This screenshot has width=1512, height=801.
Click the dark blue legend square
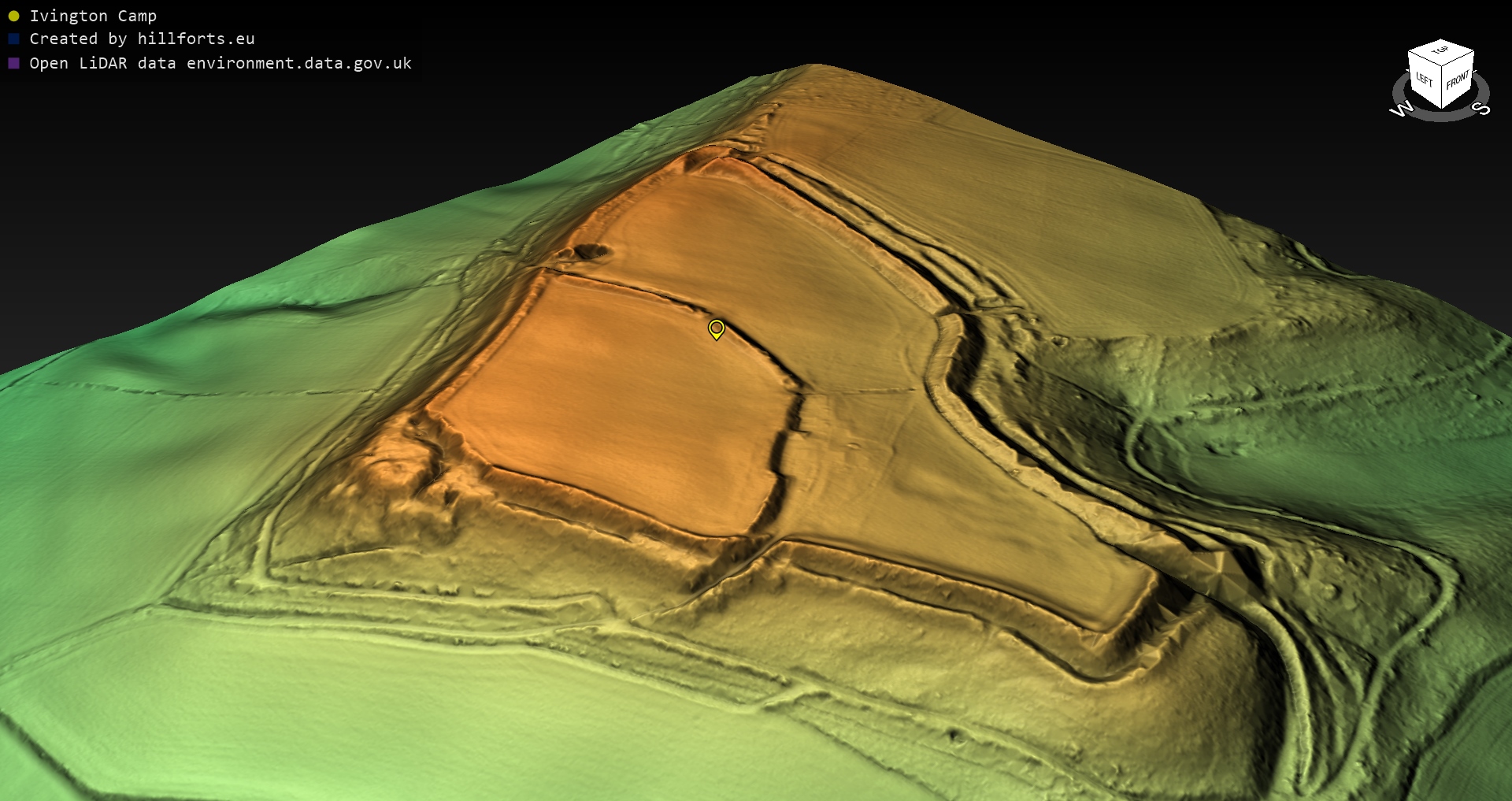(x=13, y=39)
